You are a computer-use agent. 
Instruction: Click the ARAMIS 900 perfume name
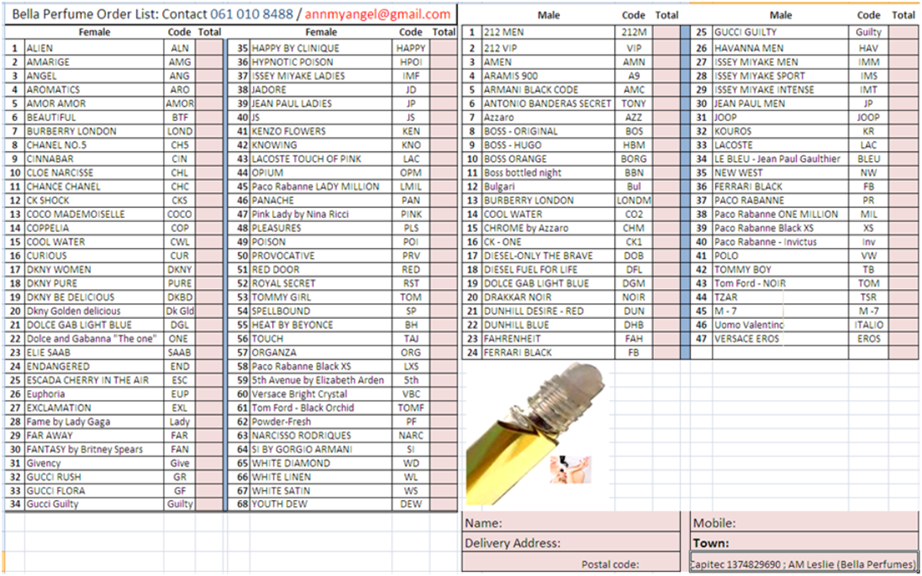[x=511, y=76]
